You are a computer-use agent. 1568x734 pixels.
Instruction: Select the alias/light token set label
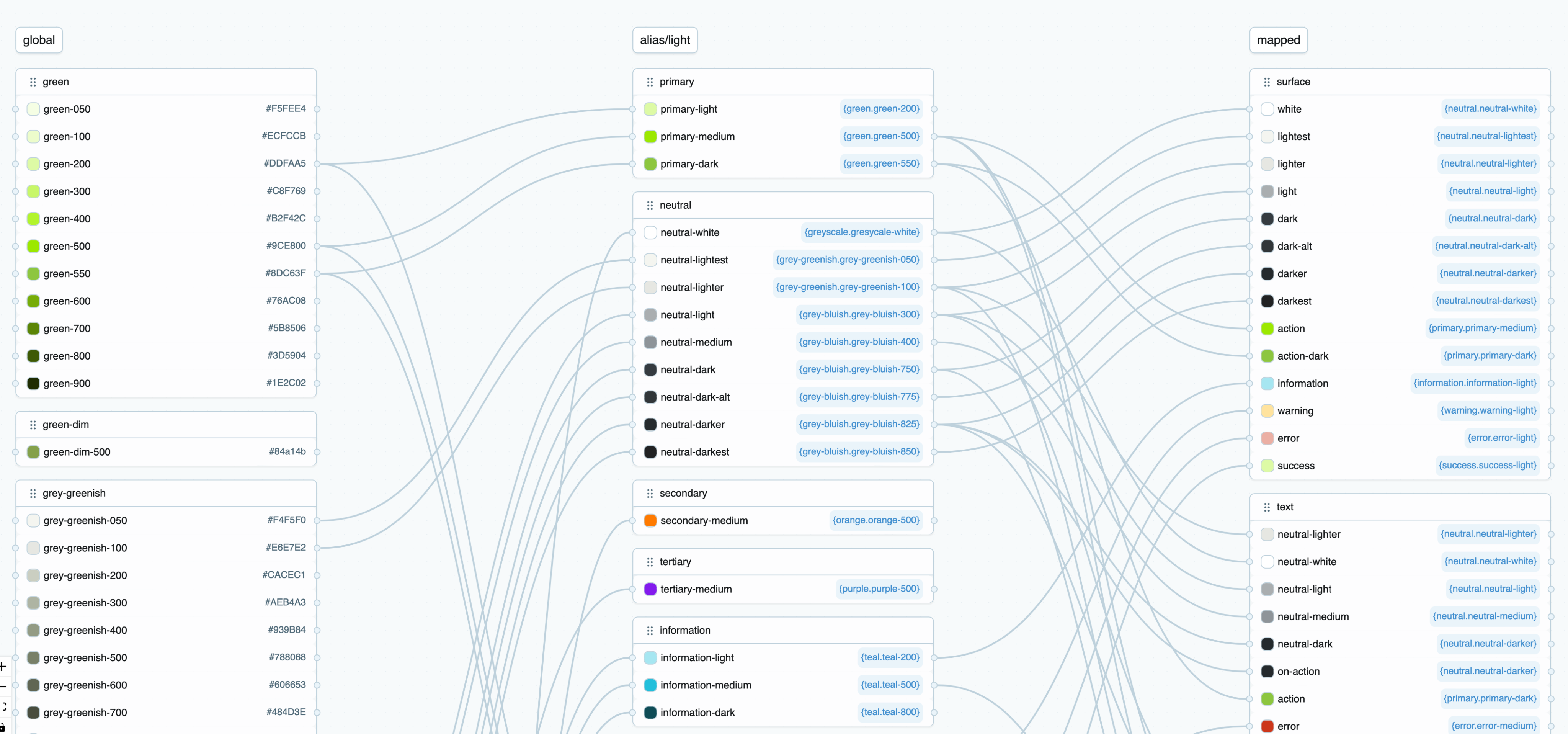[665, 40]
